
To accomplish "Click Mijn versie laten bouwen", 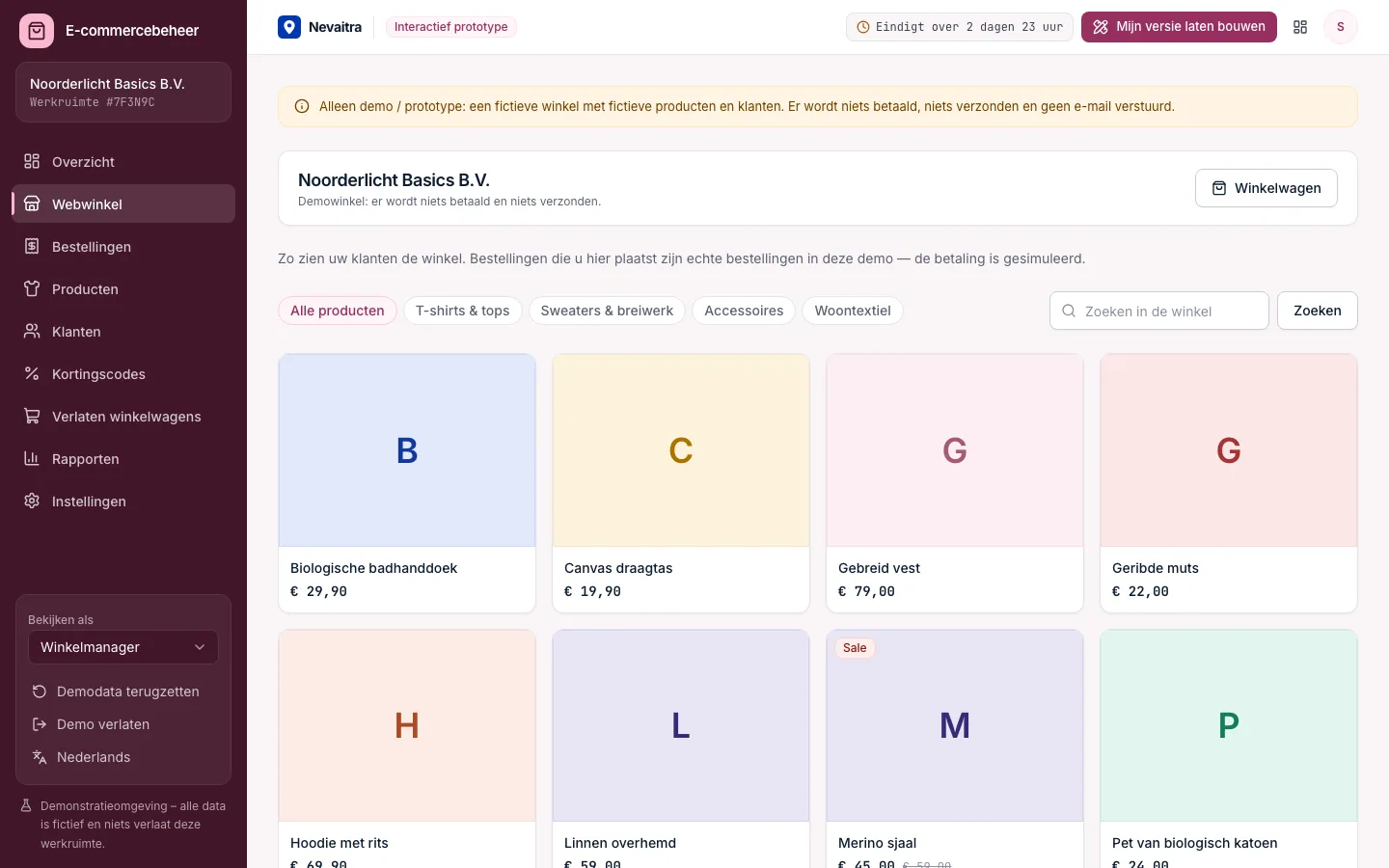I will pos(1179,27).
